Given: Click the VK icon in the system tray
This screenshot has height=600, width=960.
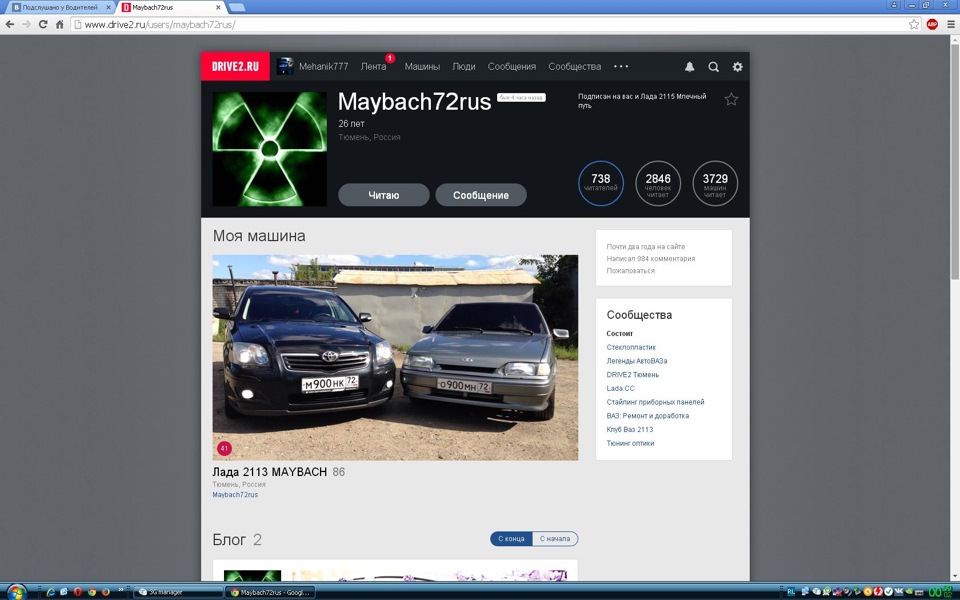Looking at the screenshot, I should click(x=898, y=591).
